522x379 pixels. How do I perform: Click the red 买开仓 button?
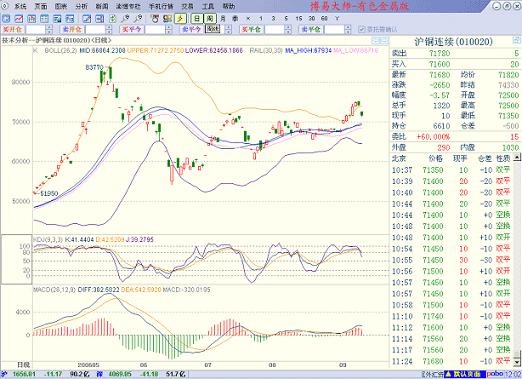12,29
